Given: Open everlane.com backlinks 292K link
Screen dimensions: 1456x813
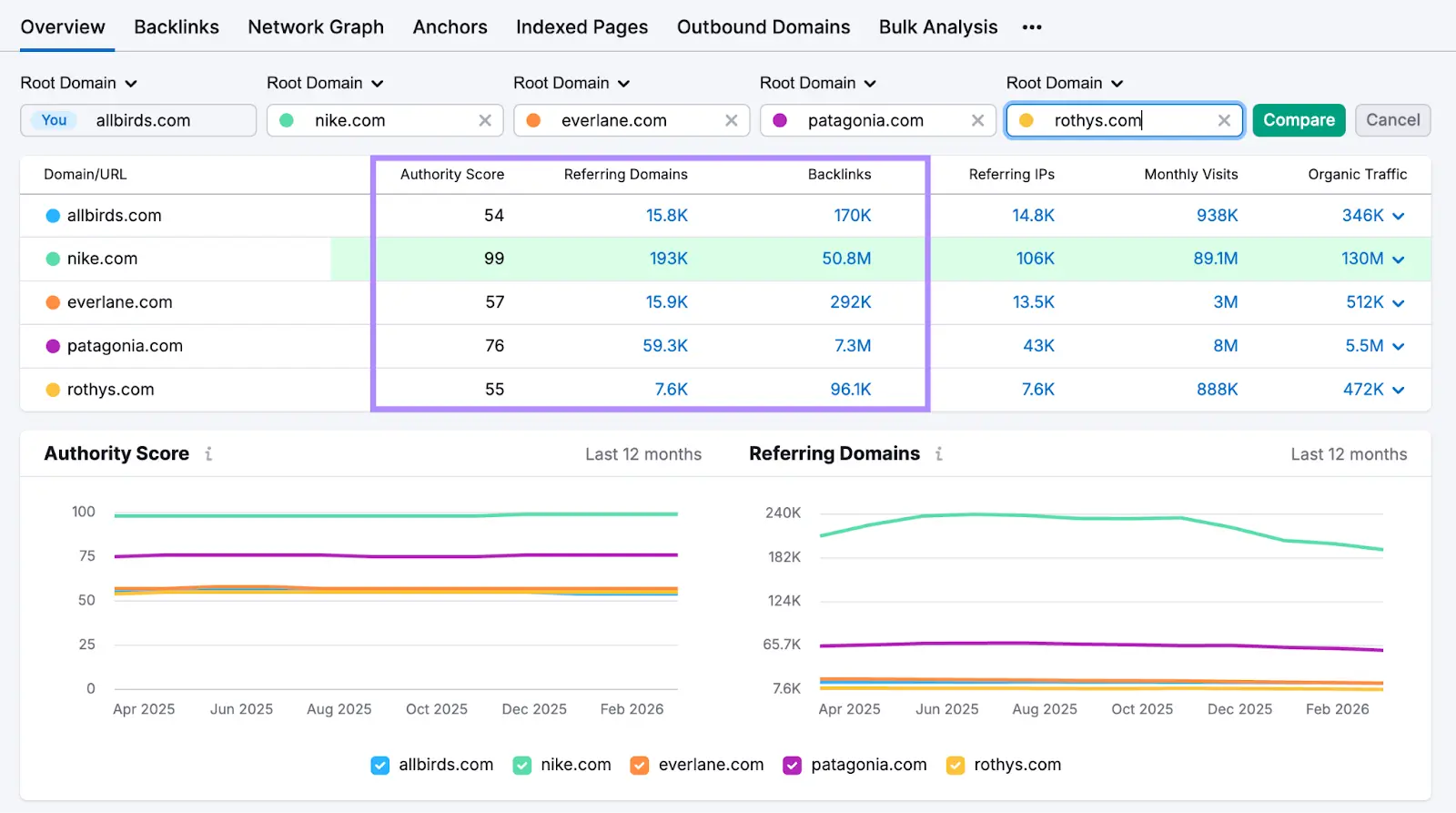Looking at the screenshot, I should click(x=851, y=302).
